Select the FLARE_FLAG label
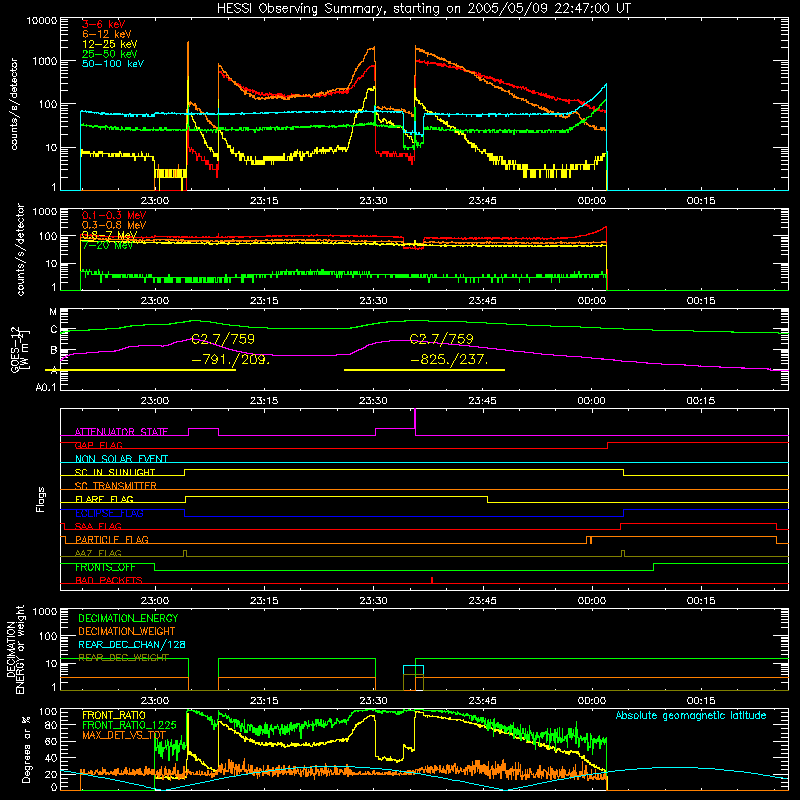The height and width of the screenshot is (800, 800). click(x=104, y=499)
